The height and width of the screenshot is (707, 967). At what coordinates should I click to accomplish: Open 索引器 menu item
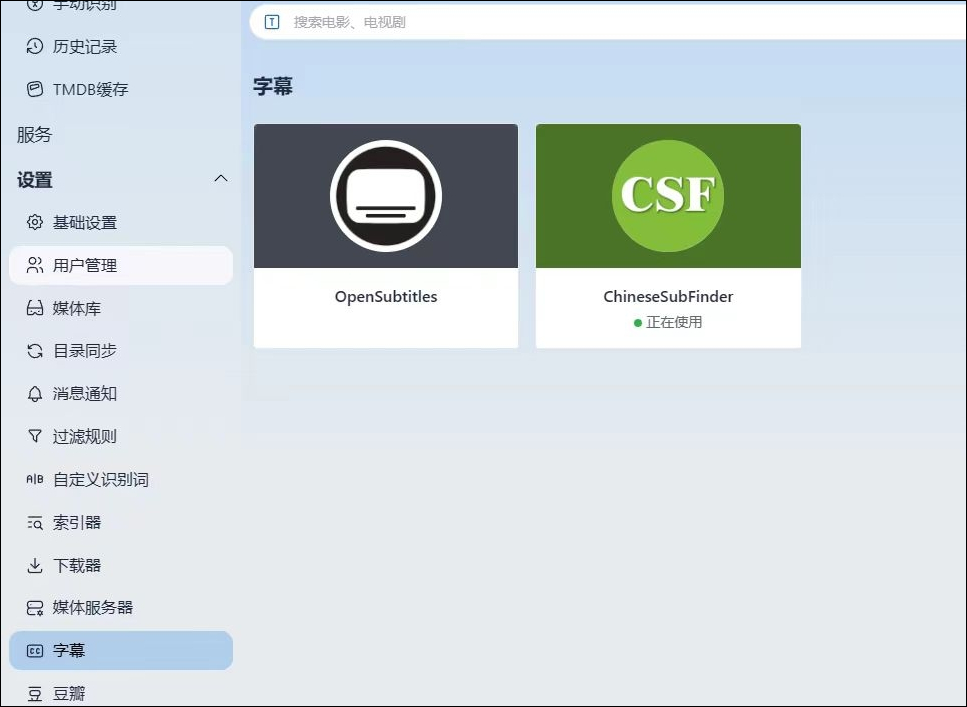point(77,523)
